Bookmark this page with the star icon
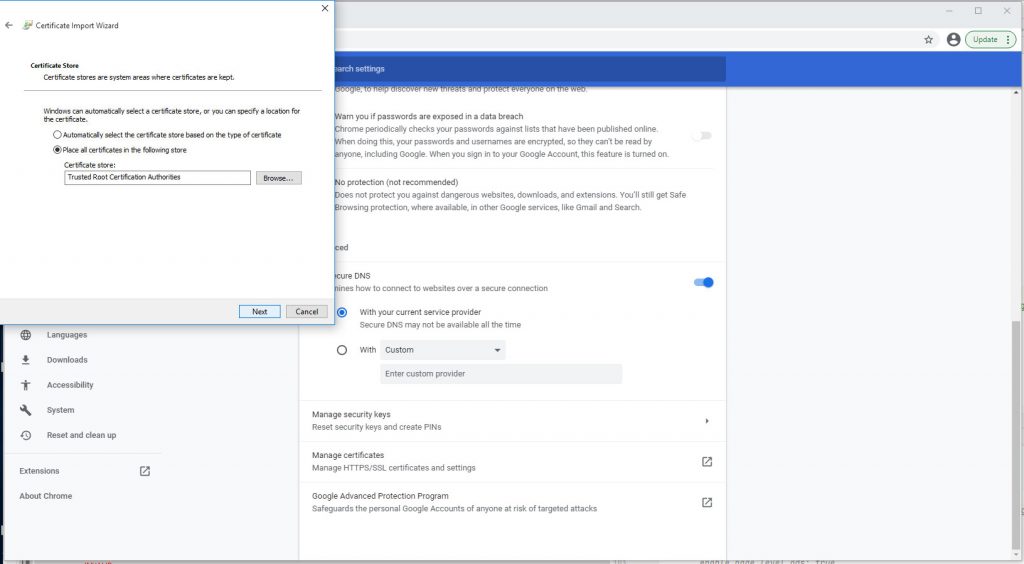Screen dimensions: 1024x564 click(929, 39)
